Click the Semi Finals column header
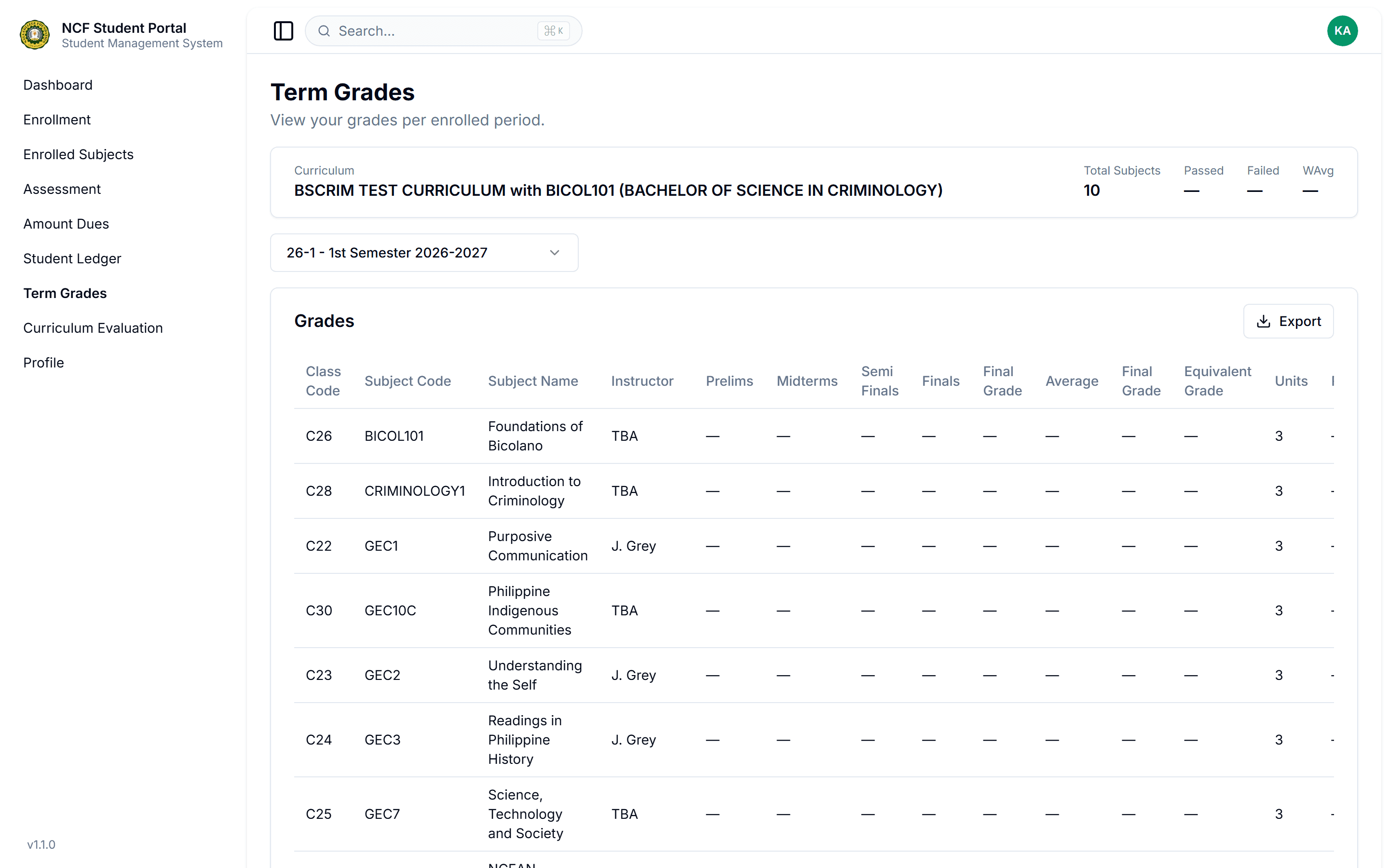 tap(879, 381)
